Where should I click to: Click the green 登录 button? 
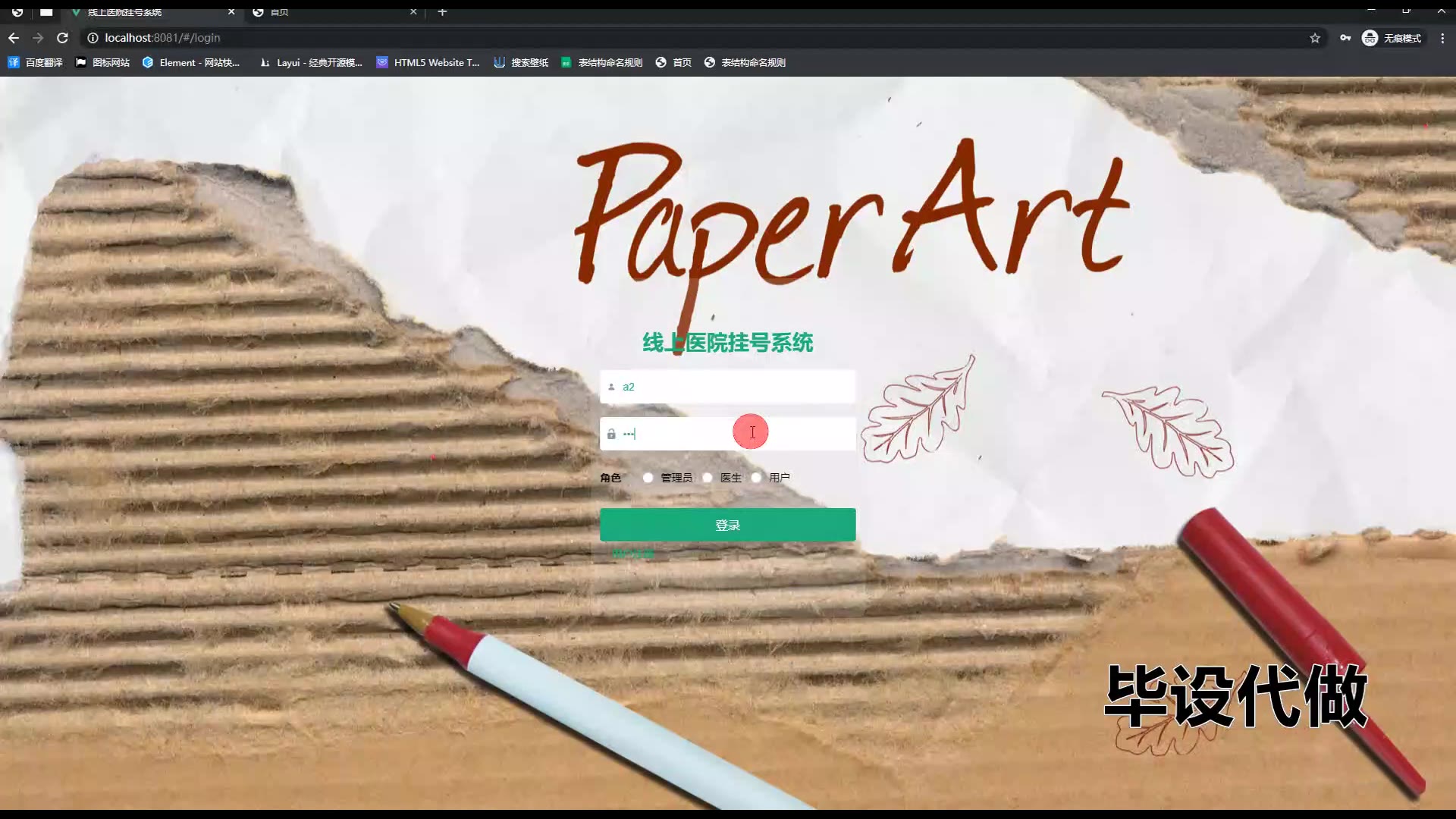727,525
